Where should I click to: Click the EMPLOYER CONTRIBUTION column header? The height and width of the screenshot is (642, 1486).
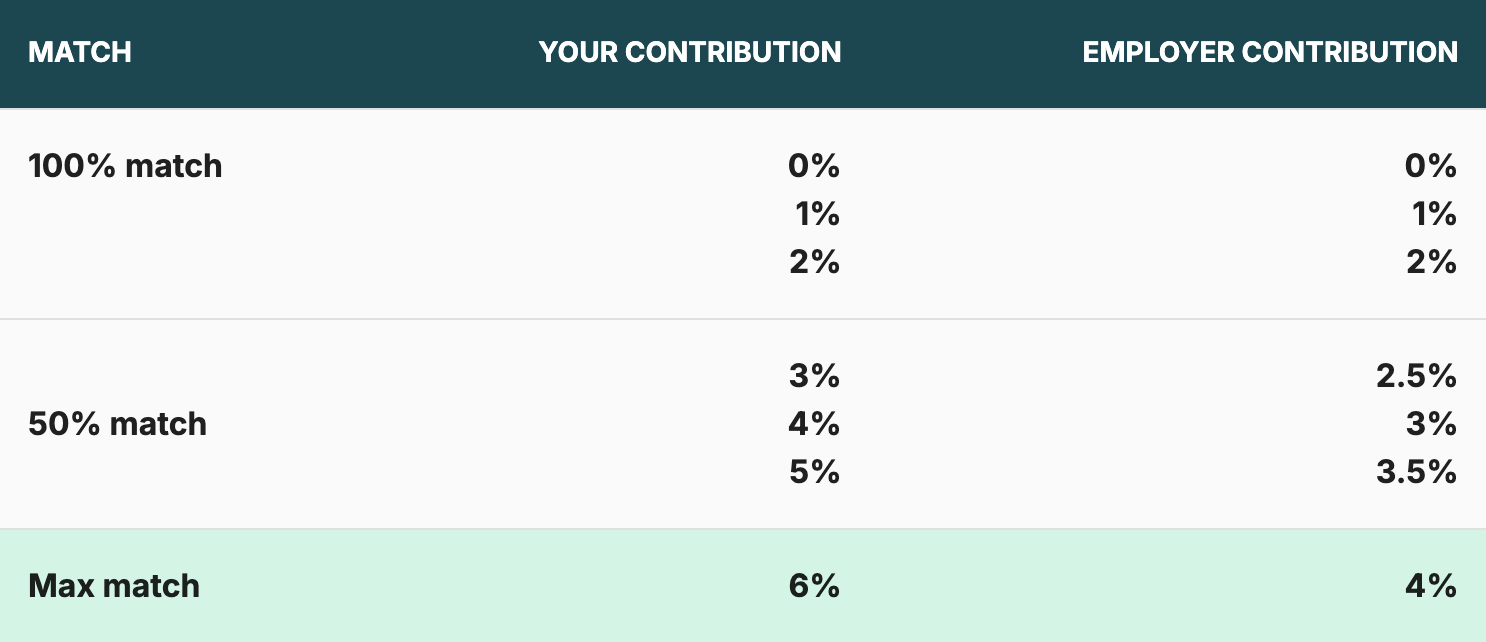coord(1270,52)
